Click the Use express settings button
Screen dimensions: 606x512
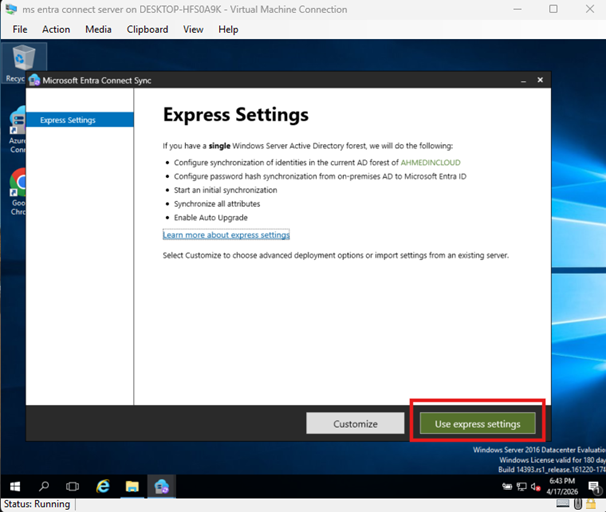[478, 424]
